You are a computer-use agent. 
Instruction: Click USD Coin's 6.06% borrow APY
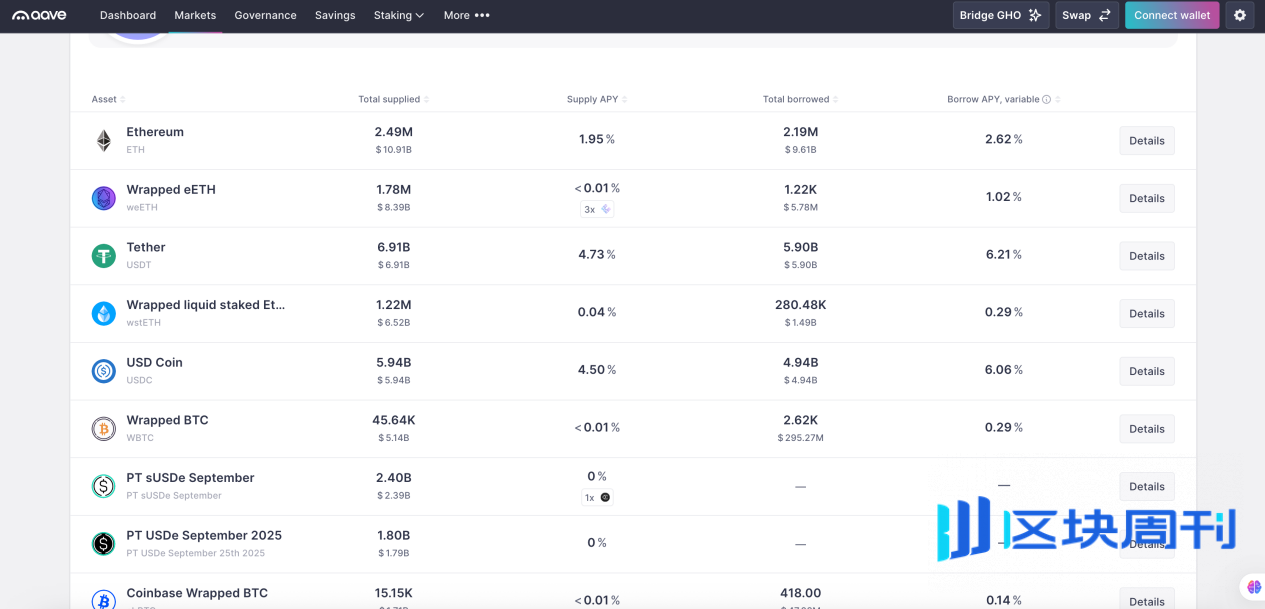1004,370
